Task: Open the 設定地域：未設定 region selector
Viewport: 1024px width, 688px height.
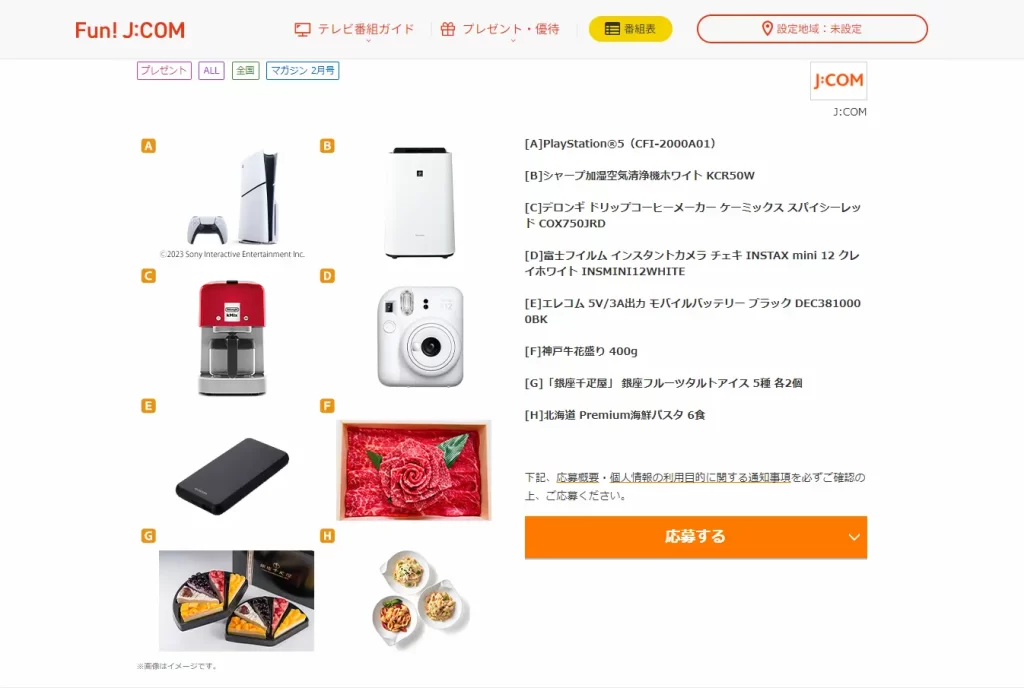Action: tap(812, 29)
